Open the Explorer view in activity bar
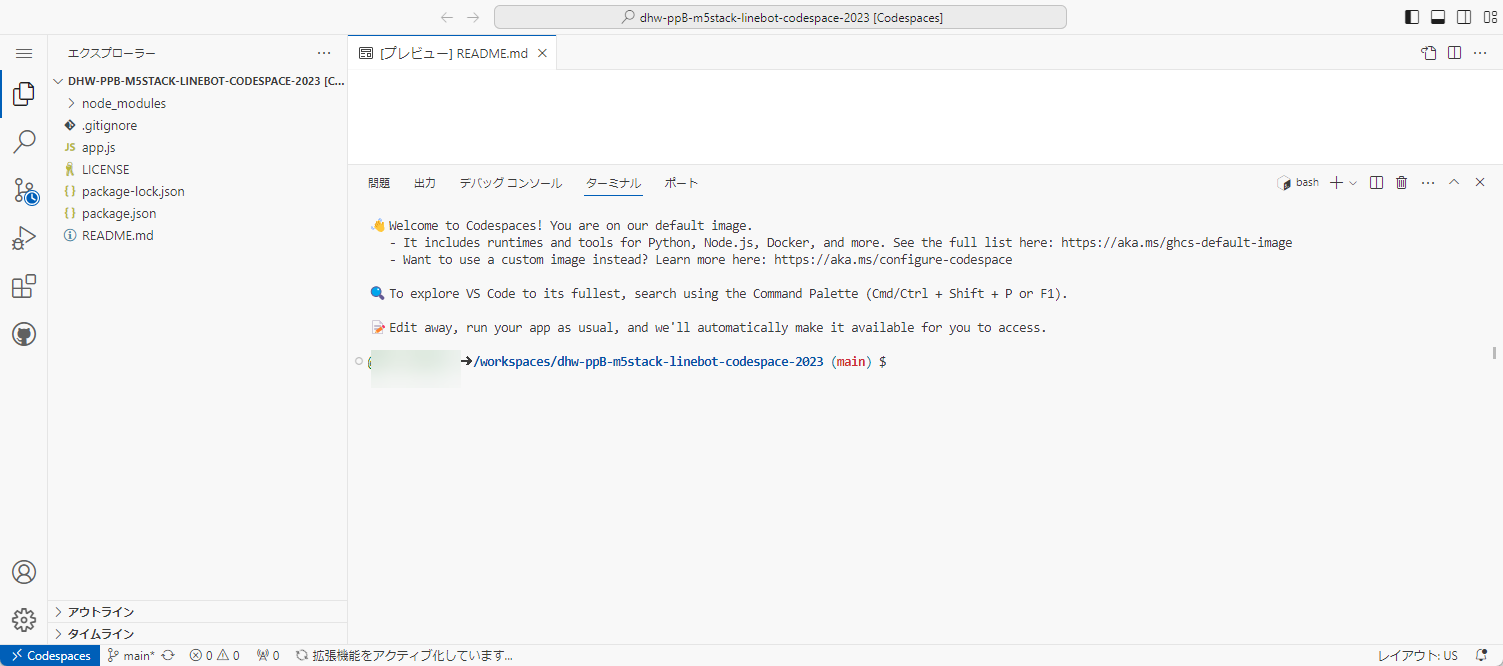The width and height of the screenshot is (1503, 666). tap(24, 95)
